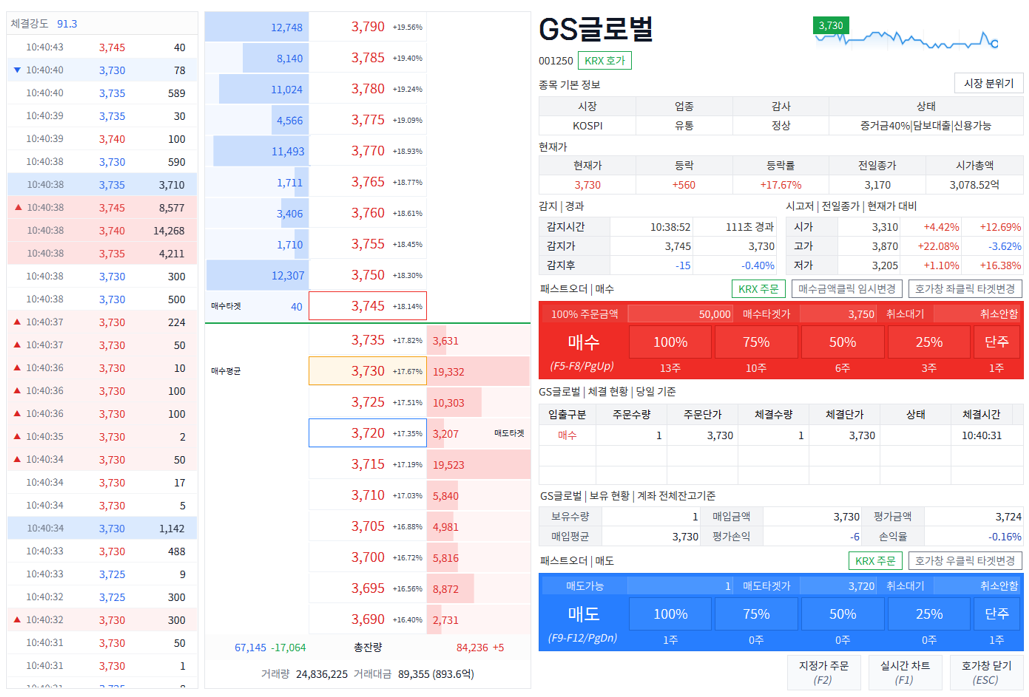
Task: Click trade row with volume 14,268
Action: point(102,230)
